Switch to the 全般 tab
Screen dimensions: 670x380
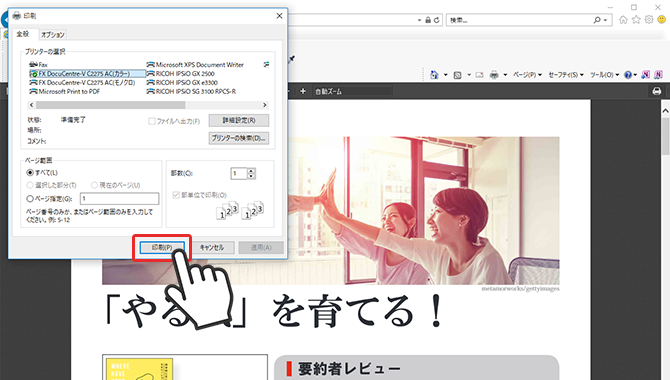[x=23, y=34]
